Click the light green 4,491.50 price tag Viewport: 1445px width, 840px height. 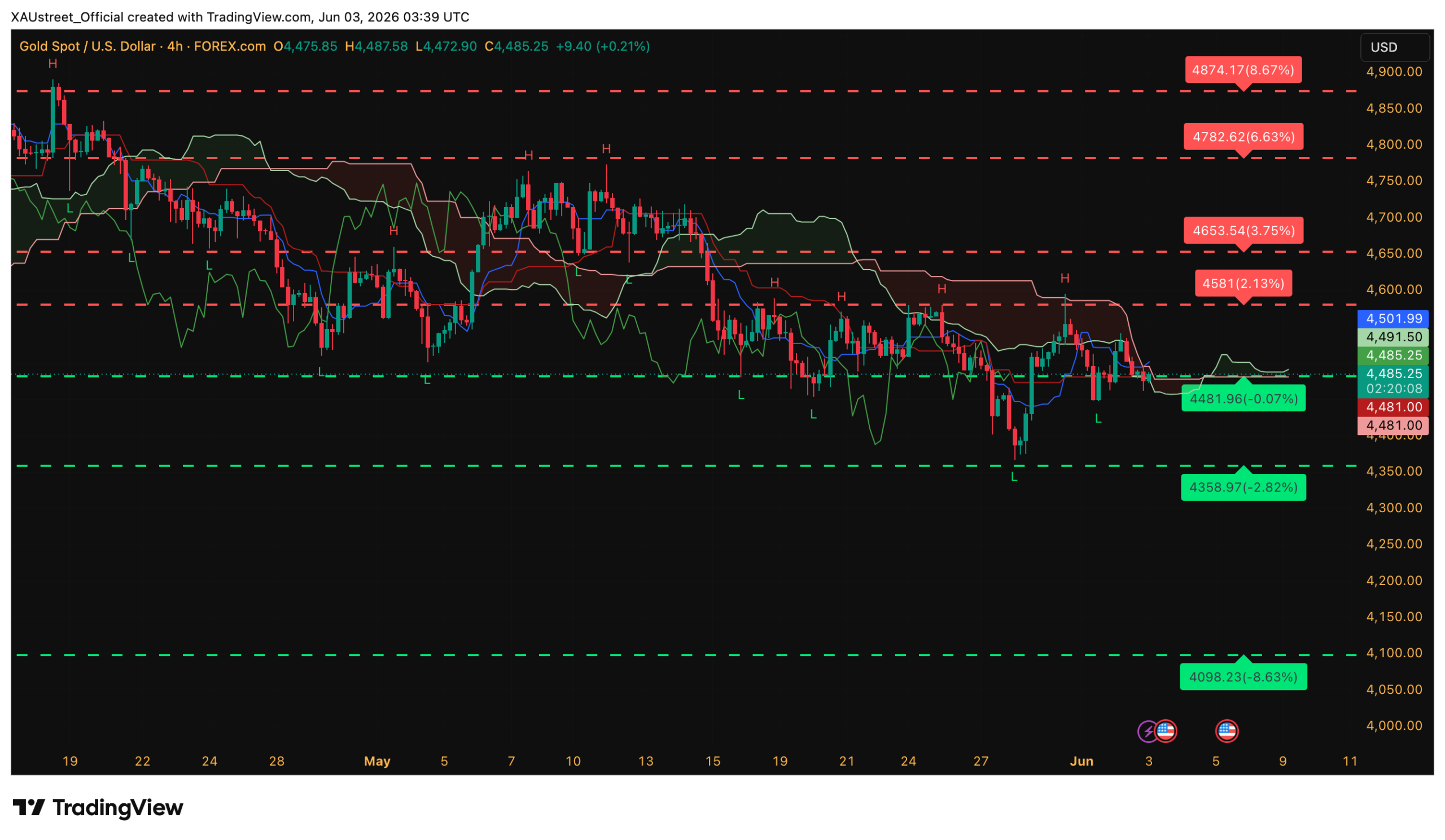tap(1393, 337)
